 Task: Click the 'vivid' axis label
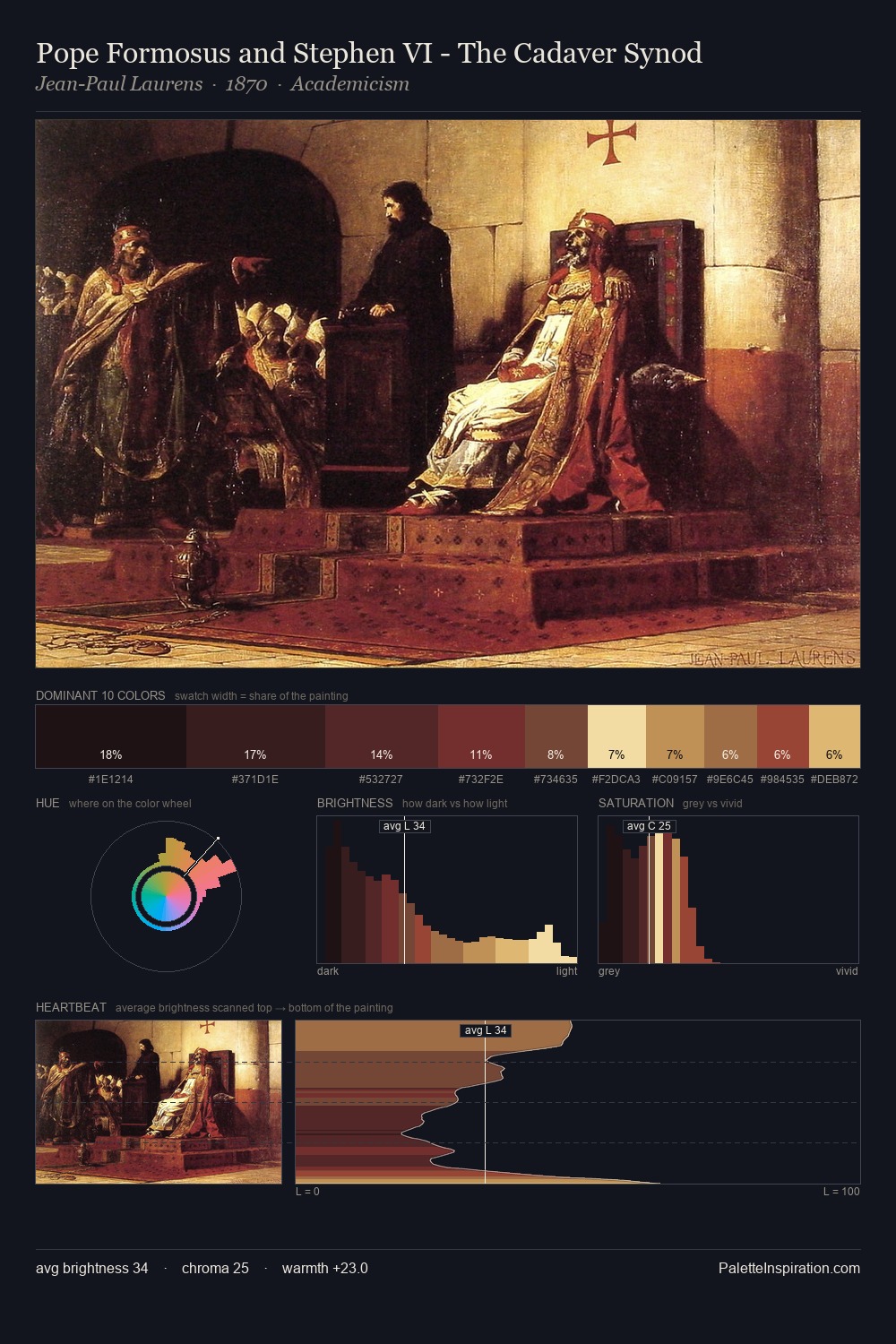tap(847, 971)
